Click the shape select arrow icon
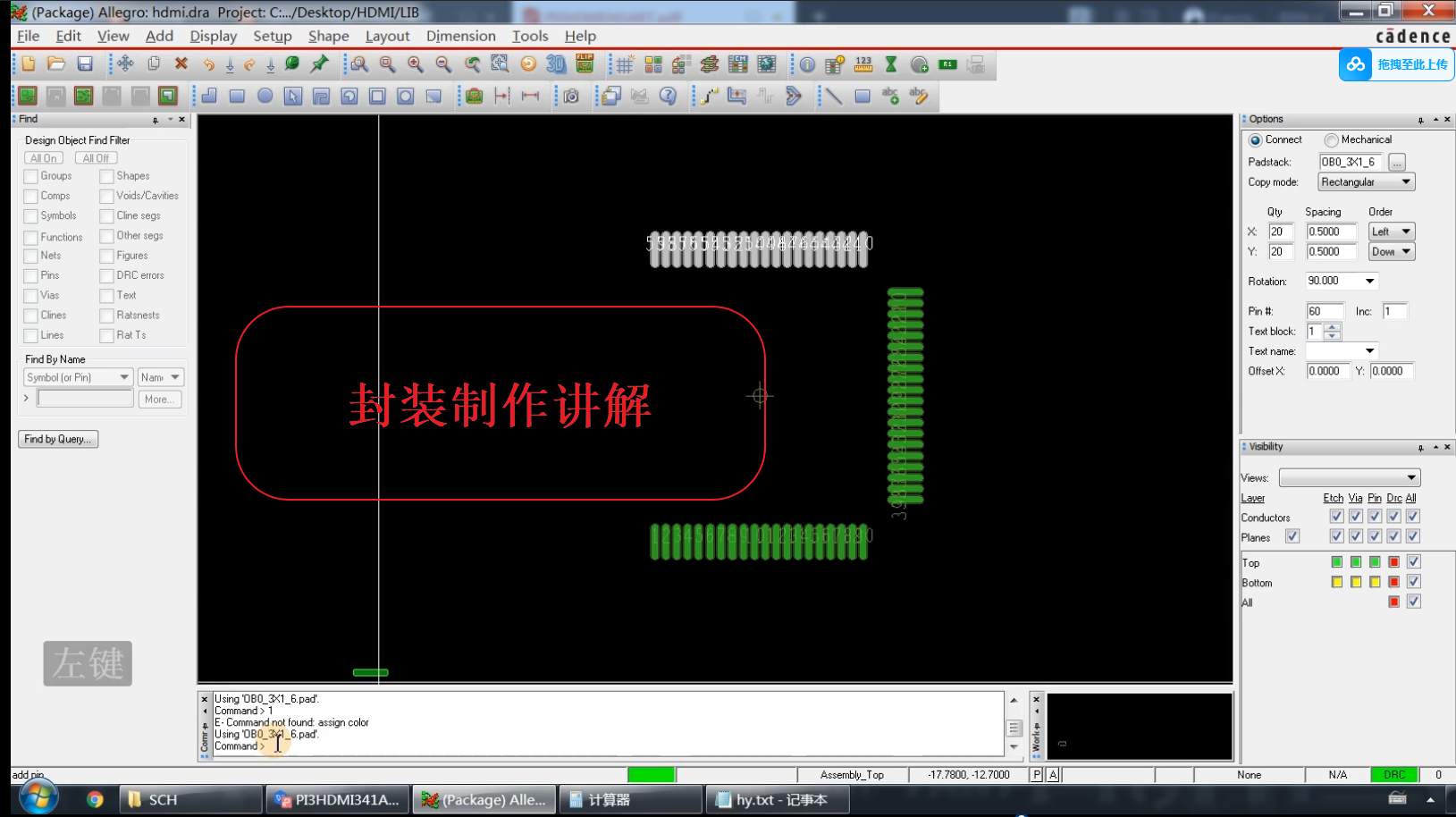 coord(293,96)
